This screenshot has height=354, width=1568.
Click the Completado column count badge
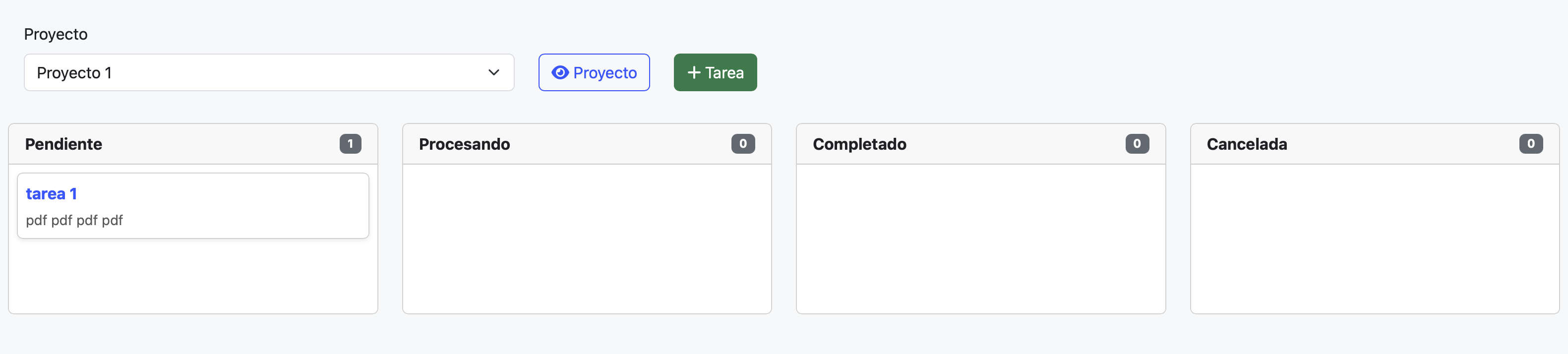(1137, 144)
